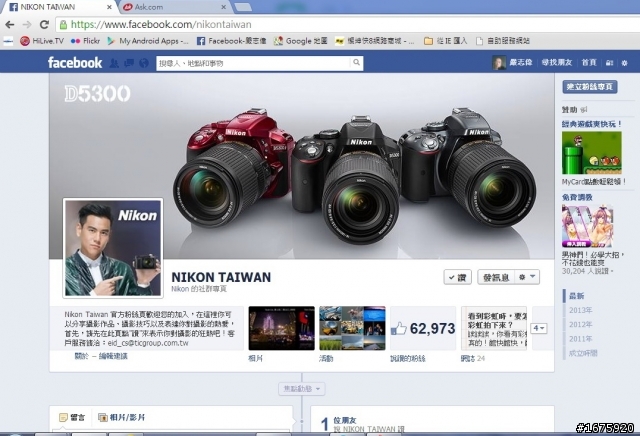Open the NIKON TAIWAN profile picture
Viewport: 640px width, 436px height.
pyautogui.click(x=113, y=248)
